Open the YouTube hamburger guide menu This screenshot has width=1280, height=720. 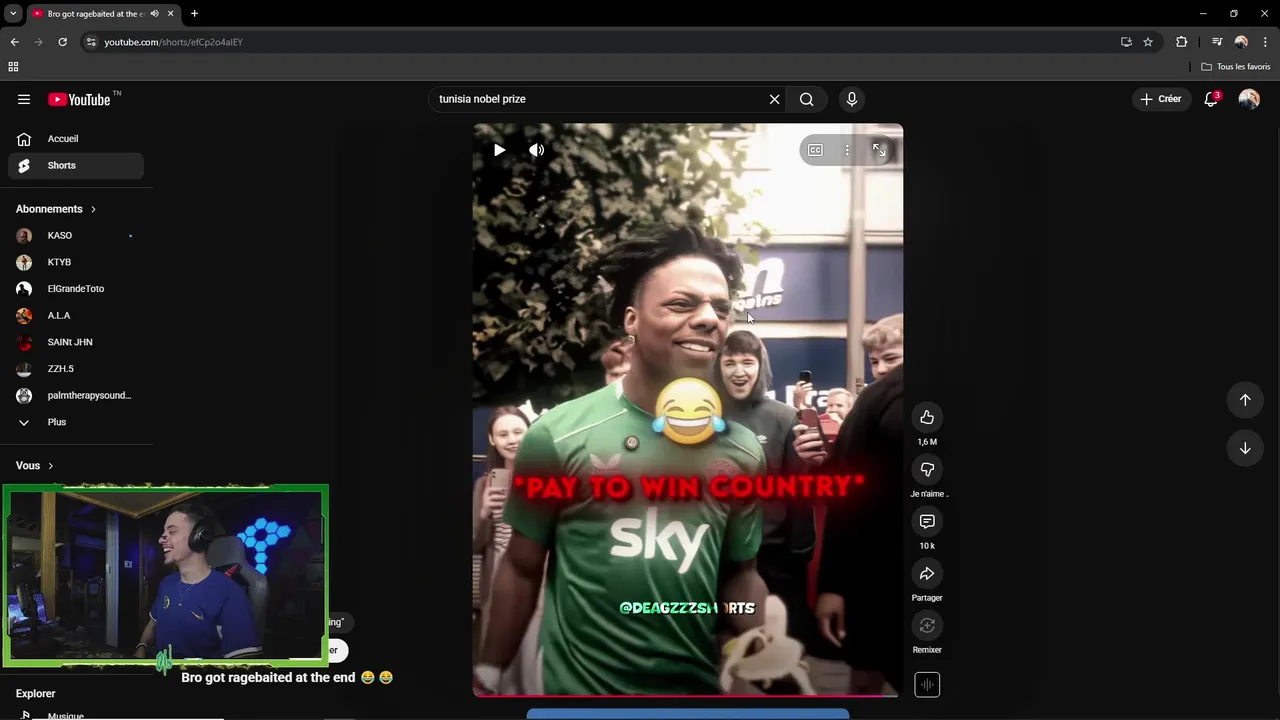24,99
